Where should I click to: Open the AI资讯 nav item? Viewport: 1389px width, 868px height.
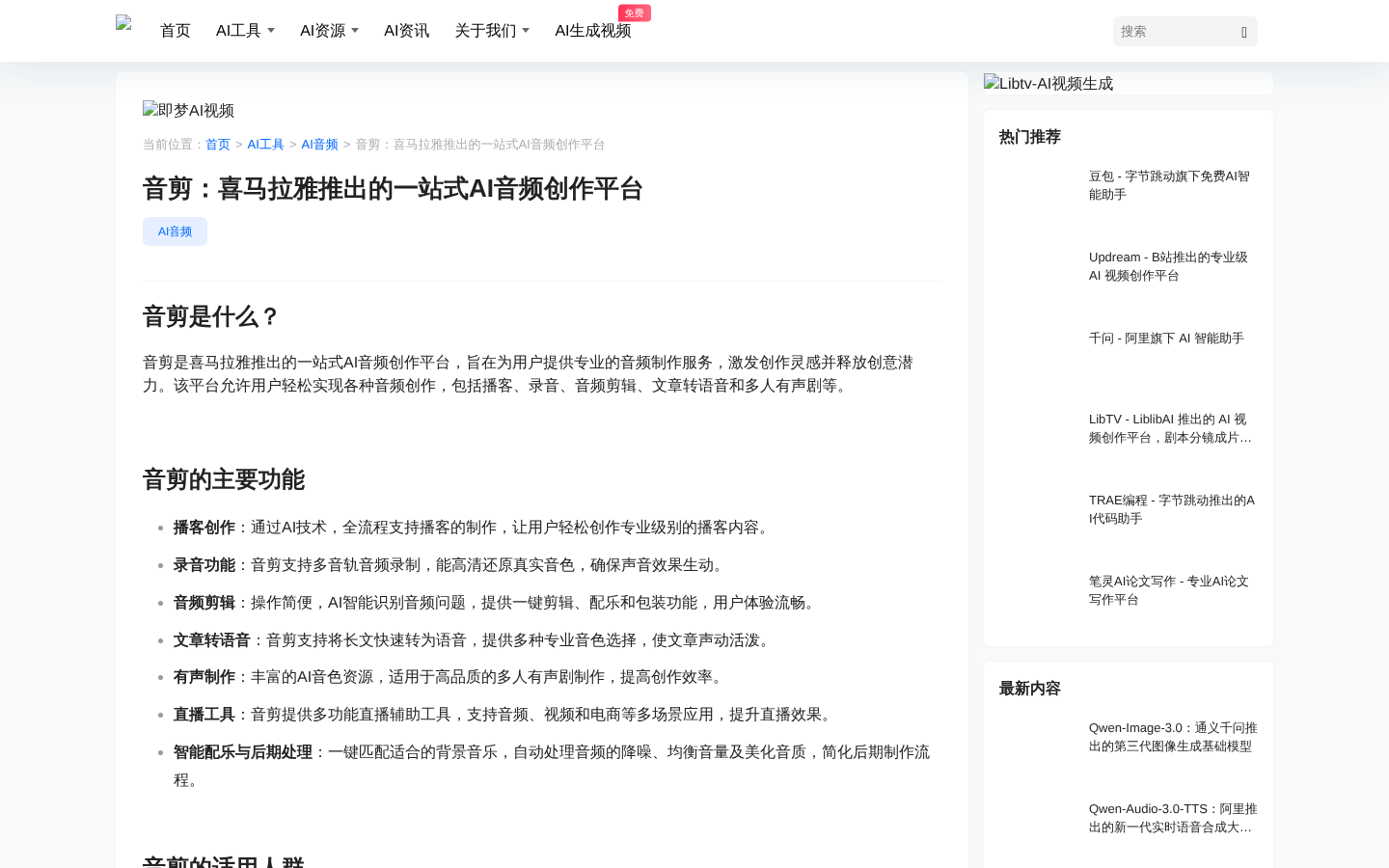(x=406, y=31)
